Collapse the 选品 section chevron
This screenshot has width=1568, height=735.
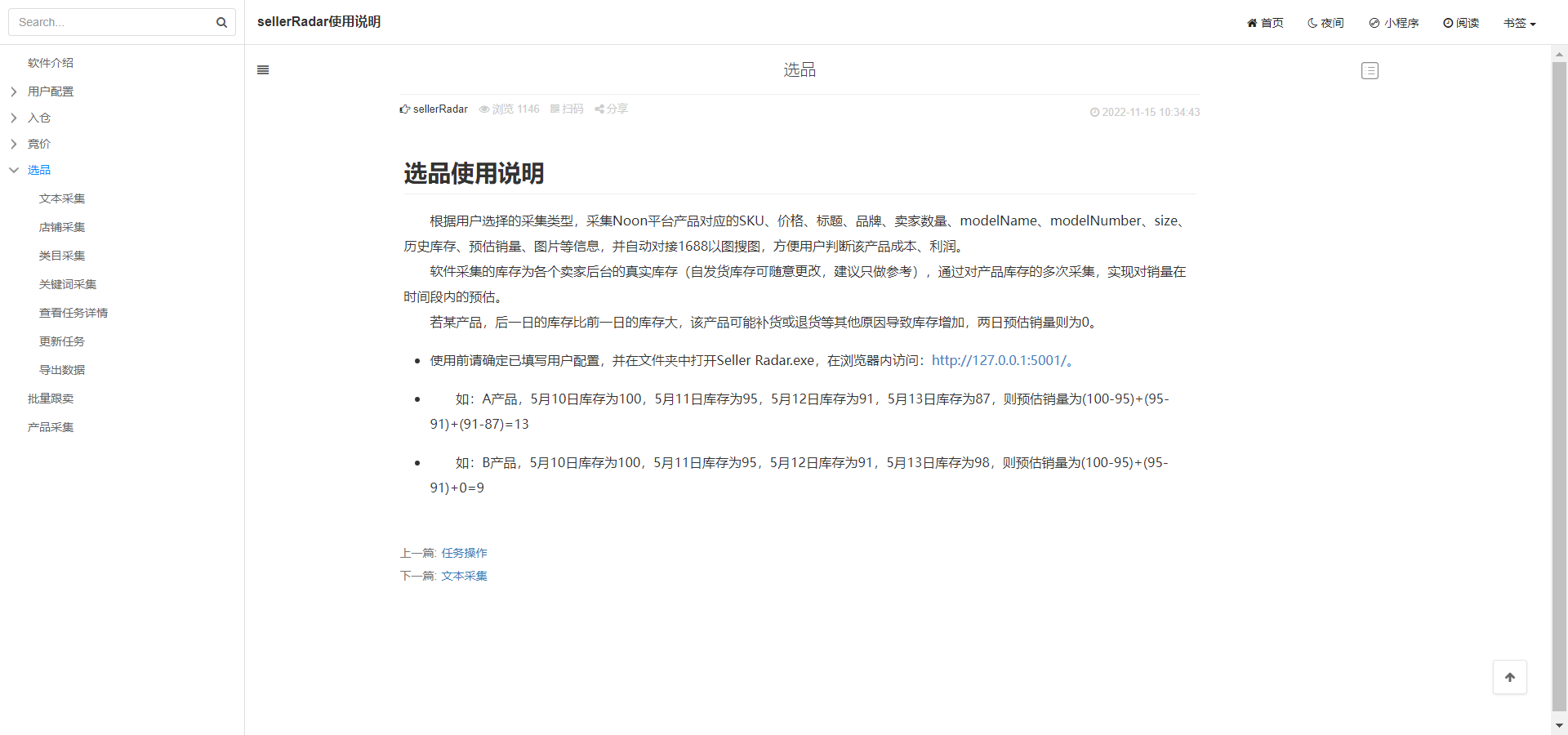(x=14, y=170)
